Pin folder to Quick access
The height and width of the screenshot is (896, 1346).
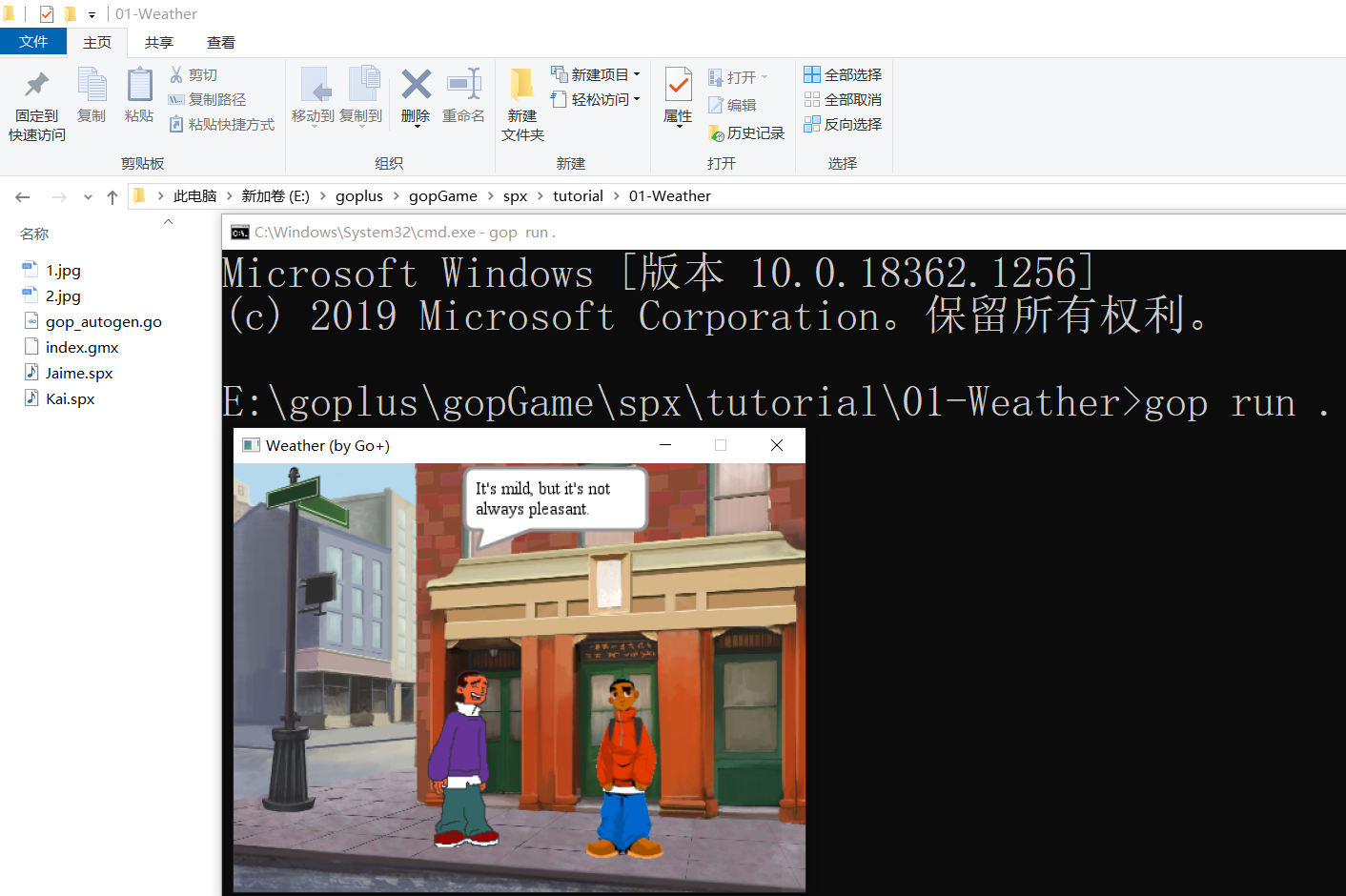[x=37, y=105]
